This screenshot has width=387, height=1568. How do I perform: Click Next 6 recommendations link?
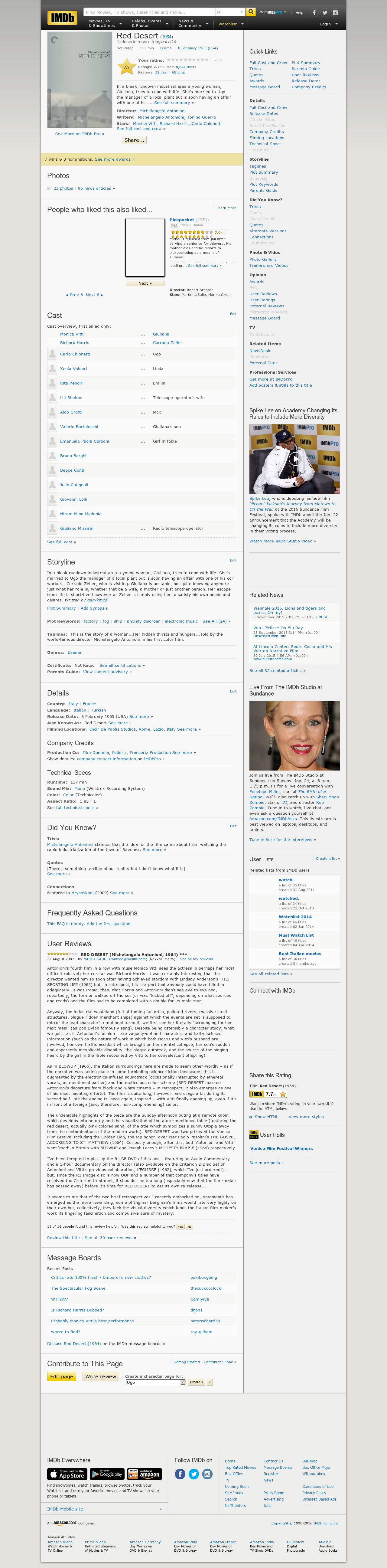pyautogui.click(x=94, y=295)
